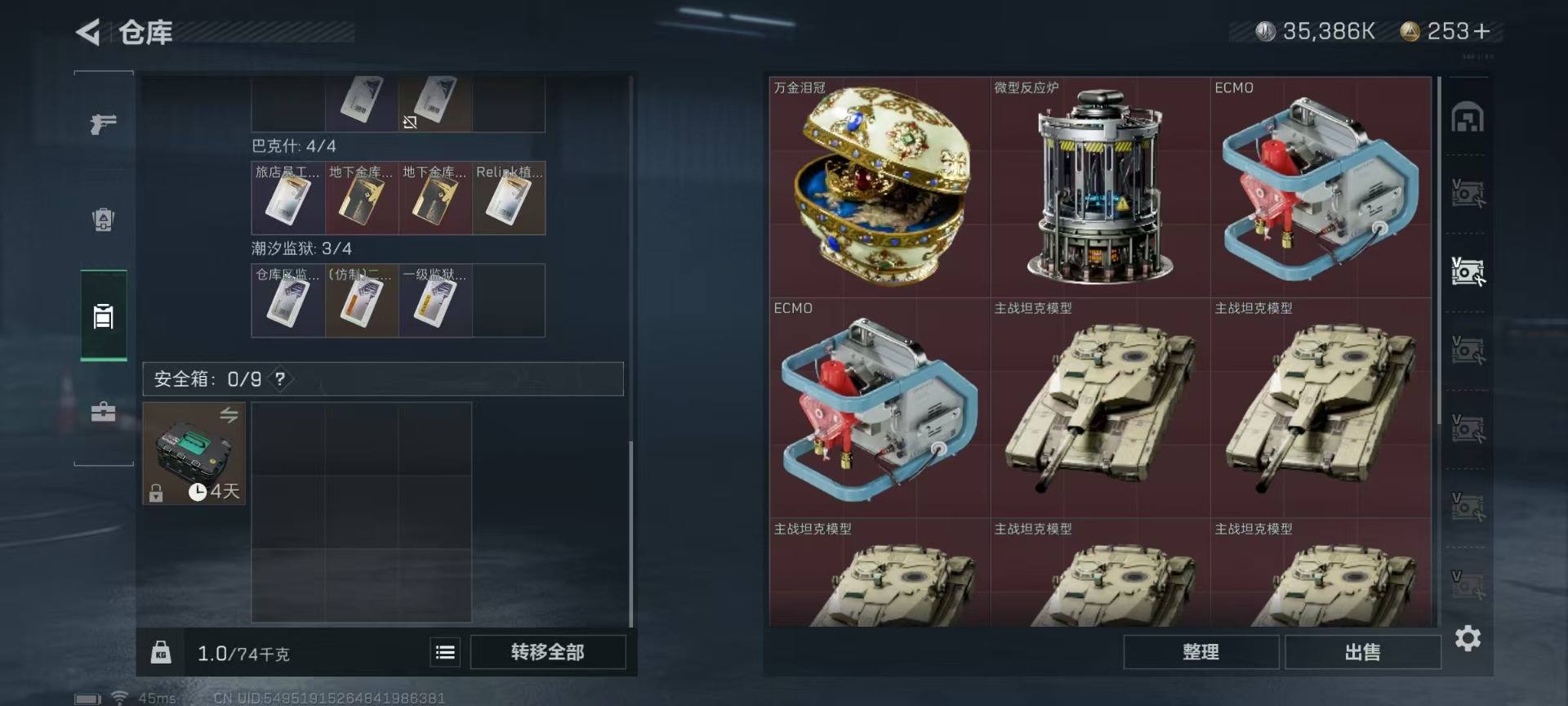The height and width of the screenshot is (706, 1568).
Task: Select the highlighted expansion stash tab on right
Action: [x=1468, y=271]
